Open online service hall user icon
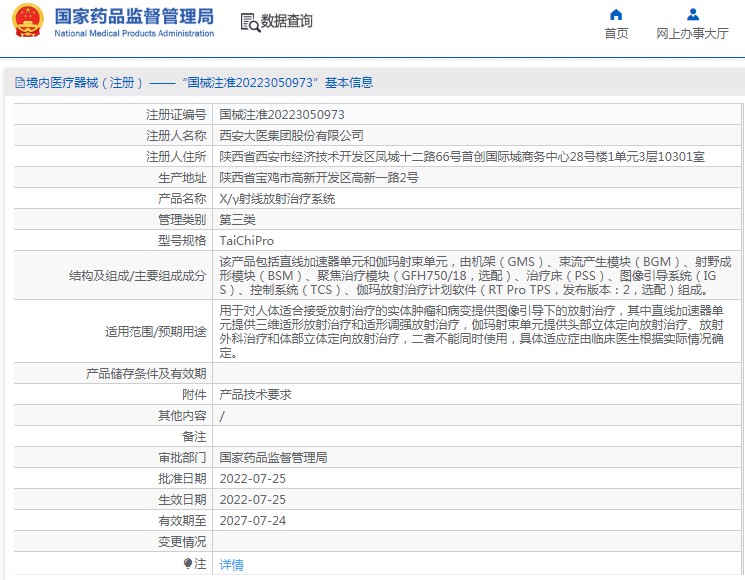Image resolution: width=745 pixels, height=580 pixels. pos(693,15)
